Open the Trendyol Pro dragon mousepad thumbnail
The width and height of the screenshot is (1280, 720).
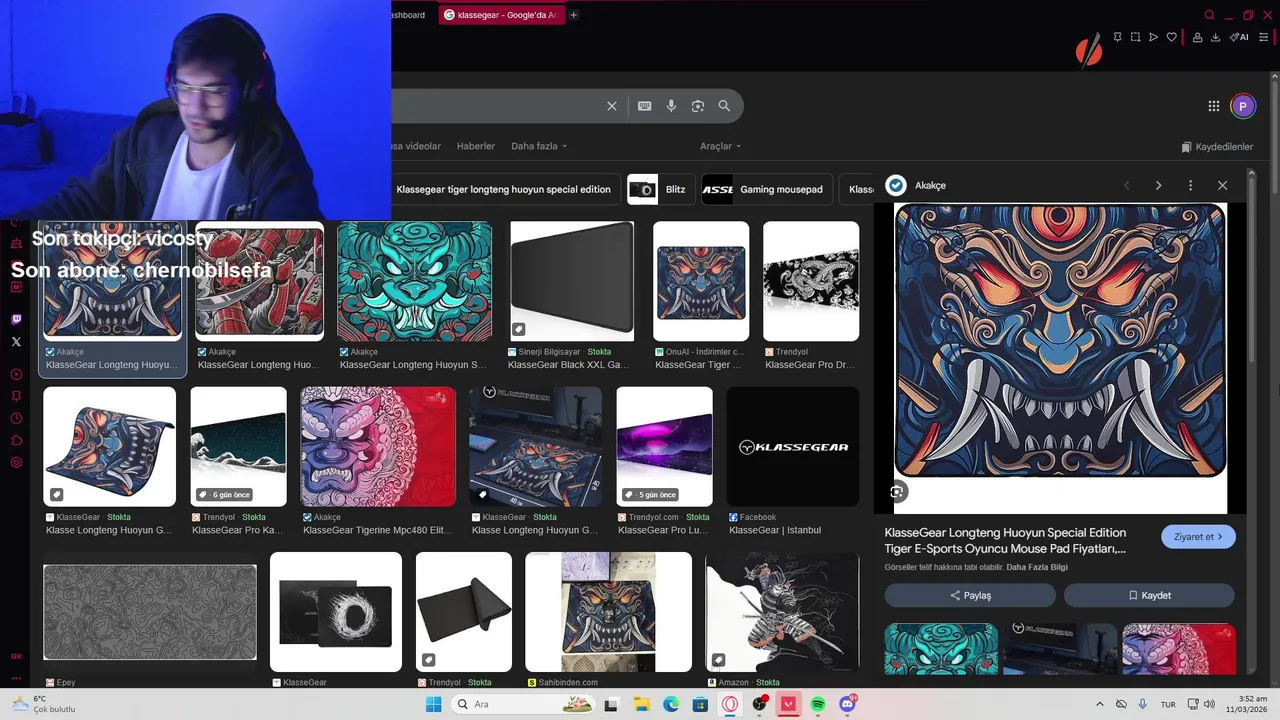point(811,281)
